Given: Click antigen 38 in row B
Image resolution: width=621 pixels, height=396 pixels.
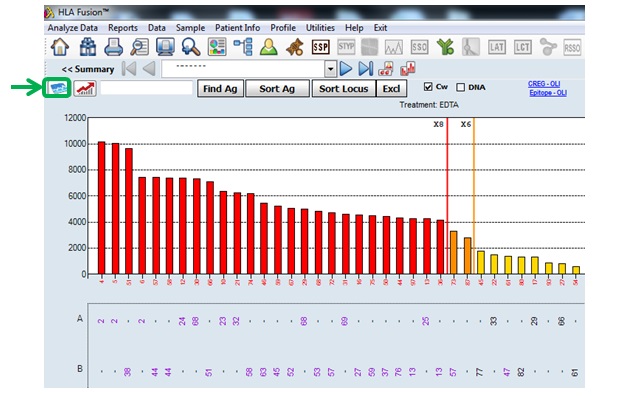Looking at the screenshot, I should pyautogui.click(x=128, y=372).
